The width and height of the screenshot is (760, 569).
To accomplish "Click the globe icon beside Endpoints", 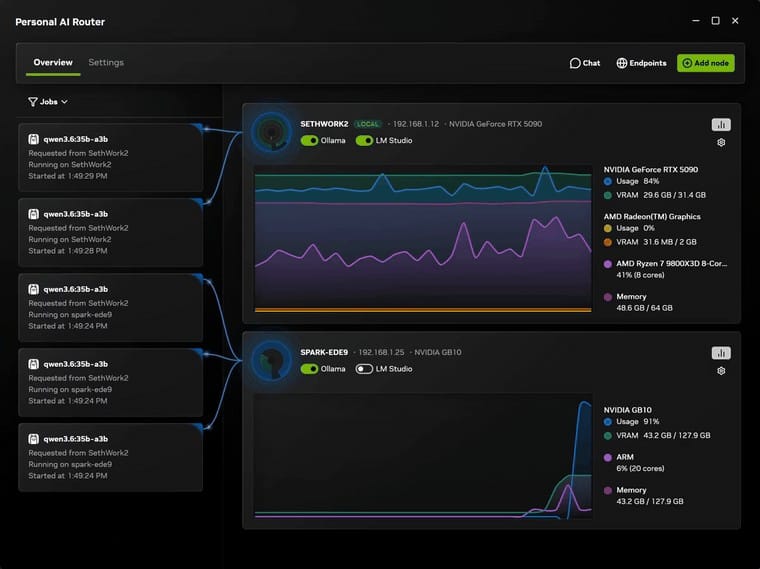I will [x=621, y=63].
